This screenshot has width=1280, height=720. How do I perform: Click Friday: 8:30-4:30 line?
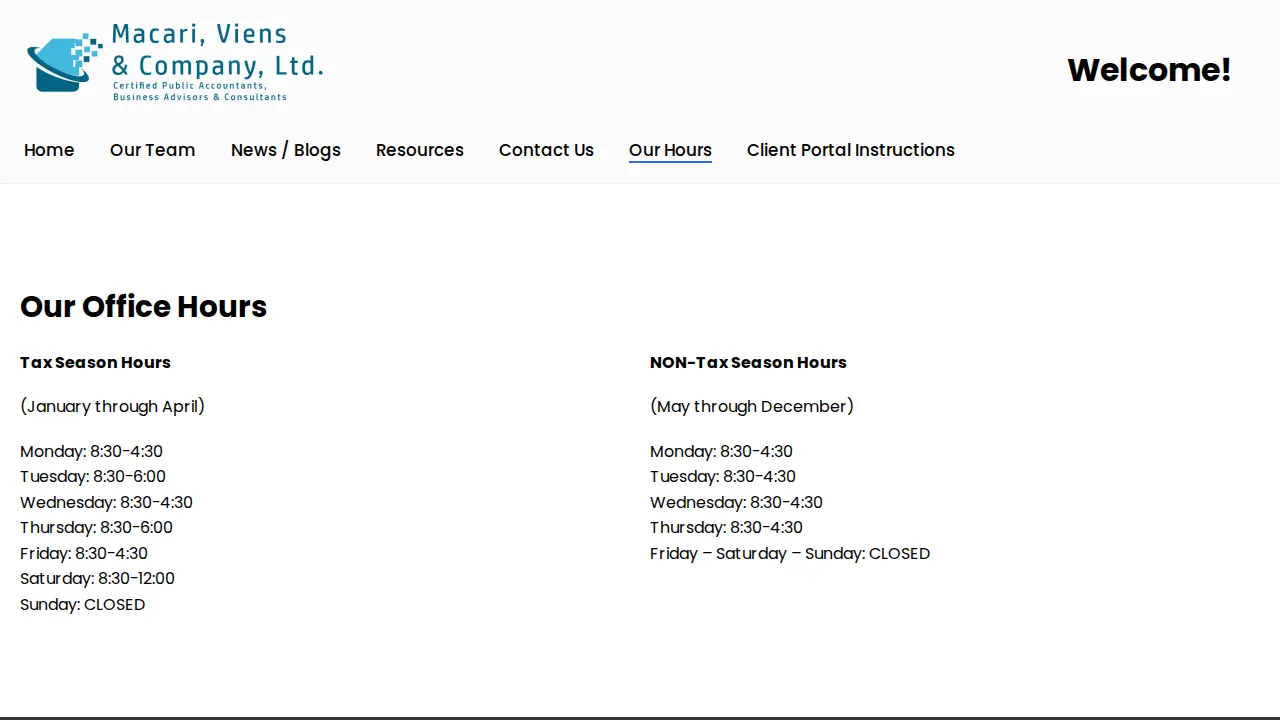click(84, 553)
